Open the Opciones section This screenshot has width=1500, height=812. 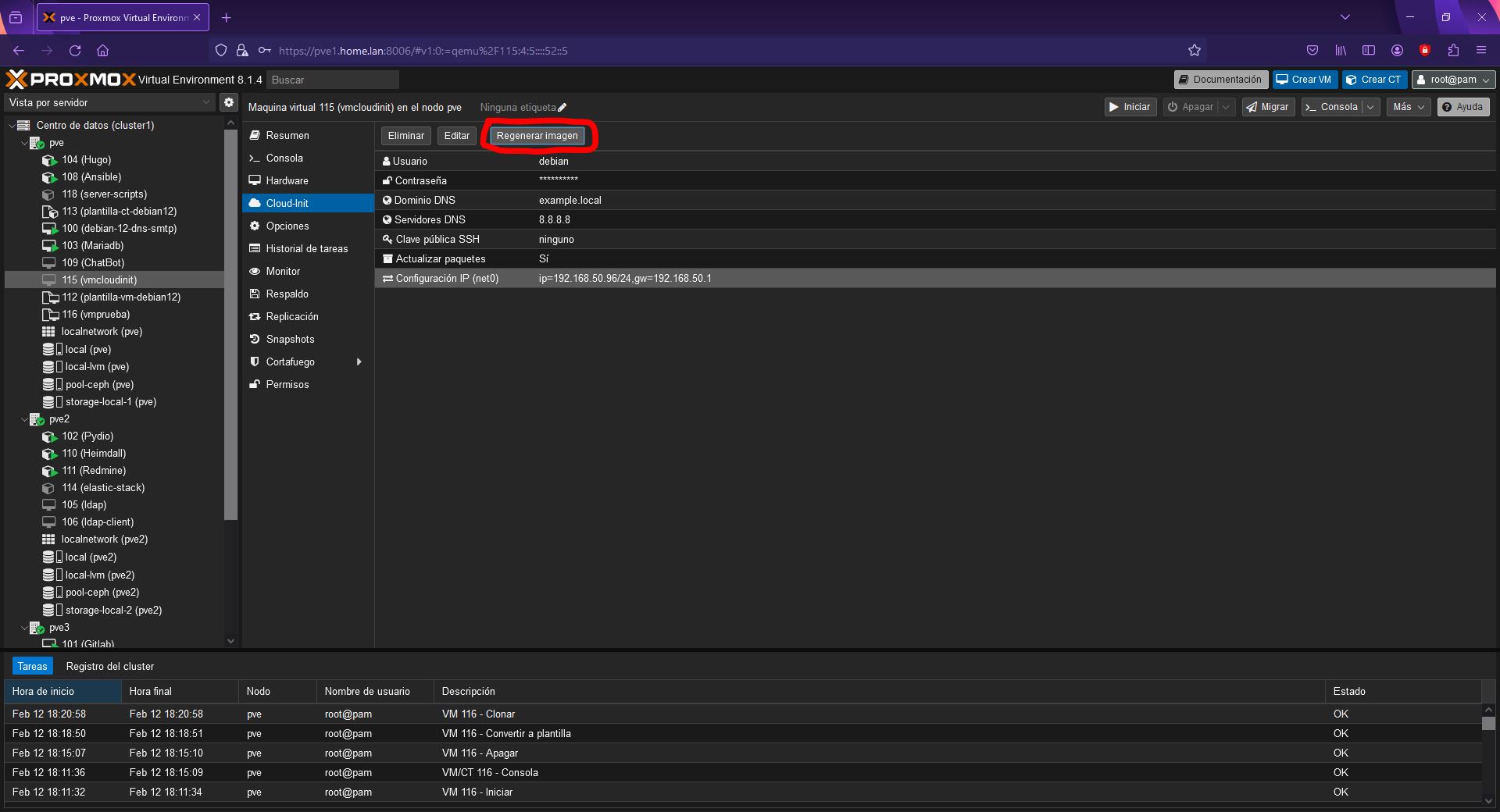pyautogui.click(x=308, y=226)
